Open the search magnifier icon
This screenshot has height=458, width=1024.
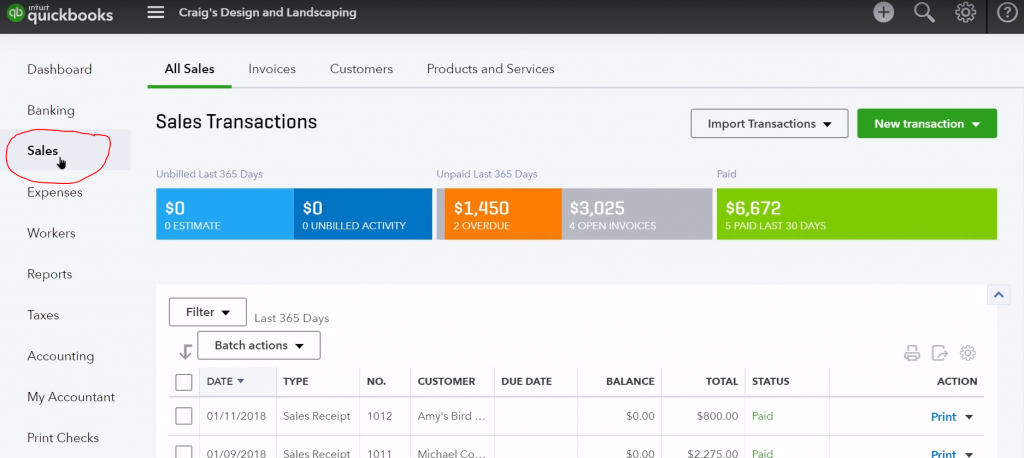(x=924, y=13)
